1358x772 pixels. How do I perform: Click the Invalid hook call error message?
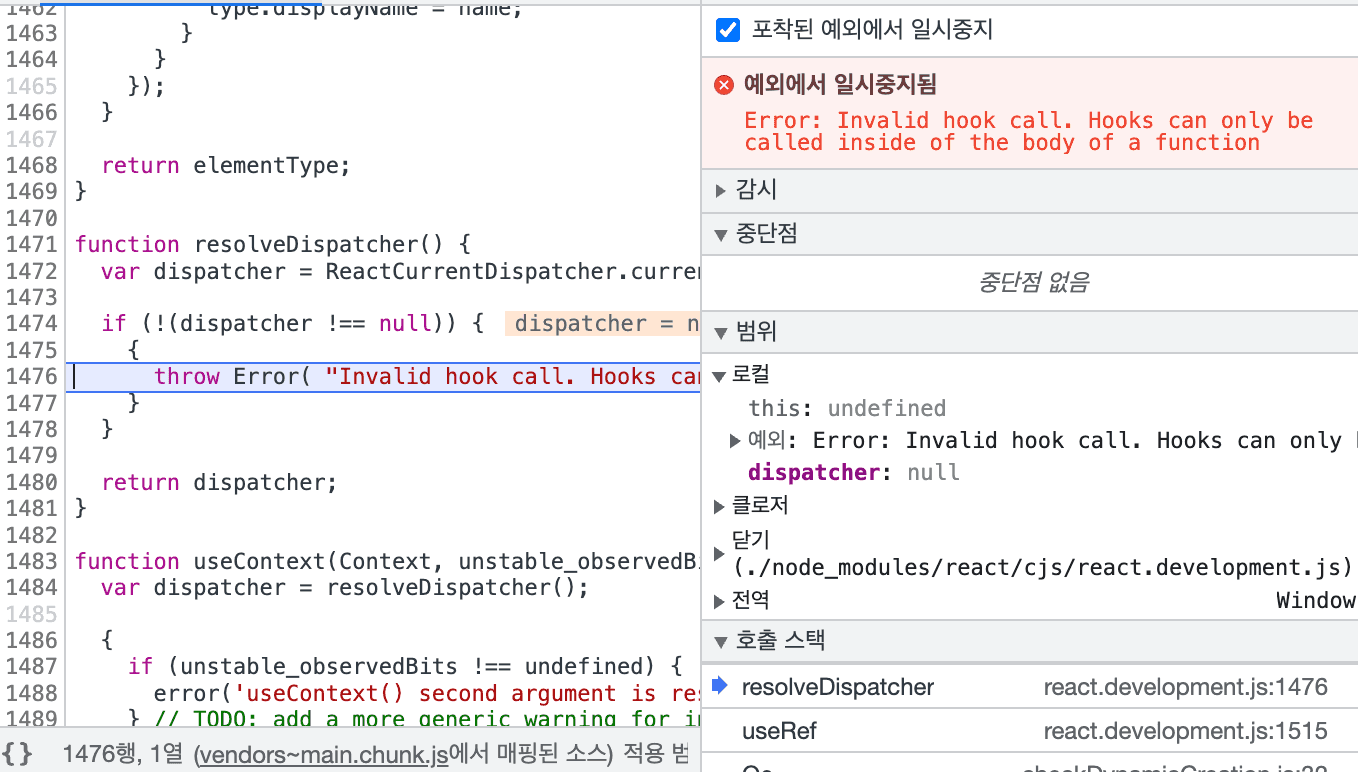[x=1028, y=131]
